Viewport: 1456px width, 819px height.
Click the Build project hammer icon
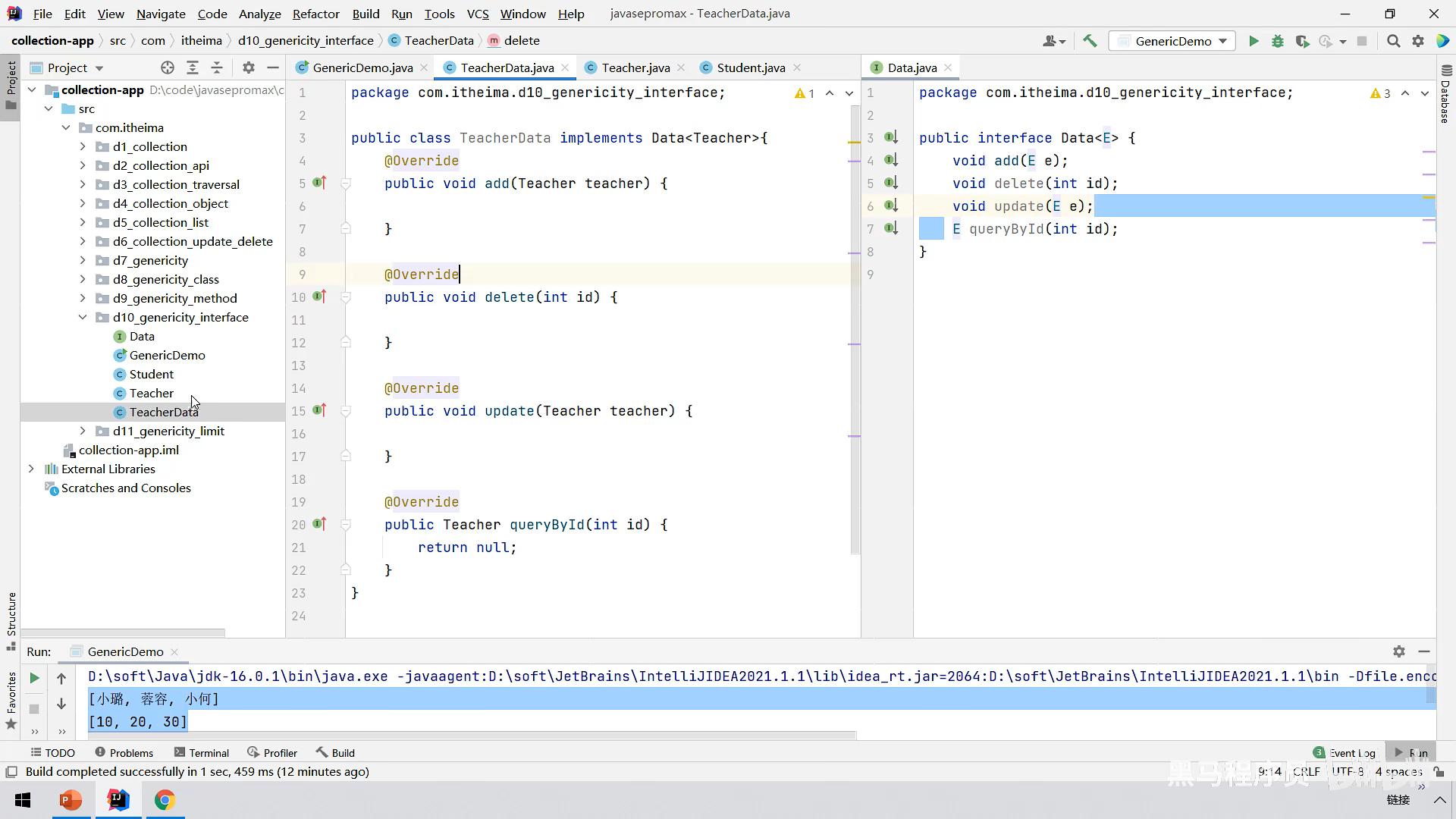click(x=1090, y=41)
